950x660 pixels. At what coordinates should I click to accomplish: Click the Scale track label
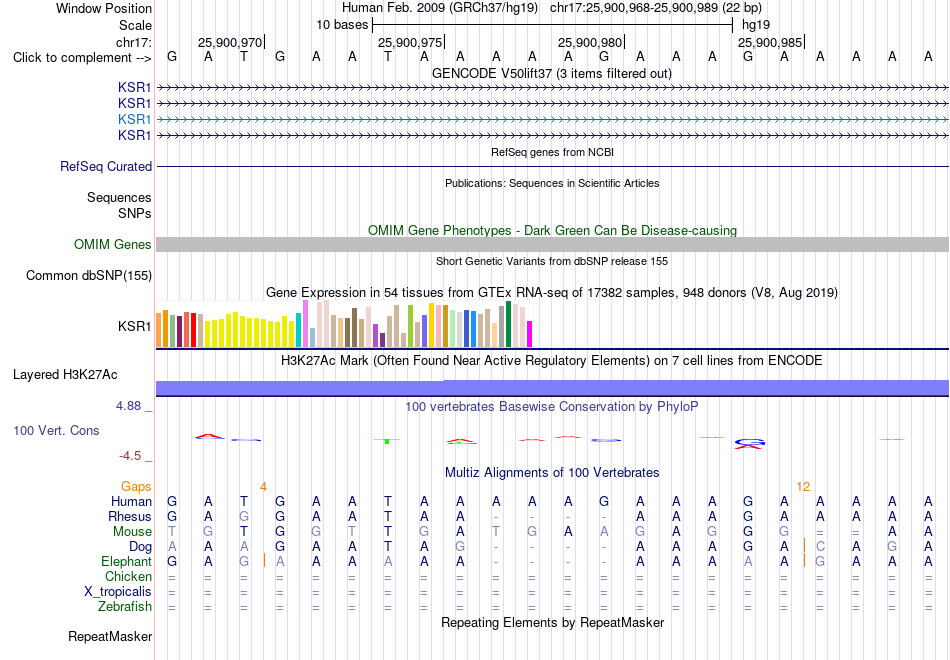point(136,25)
